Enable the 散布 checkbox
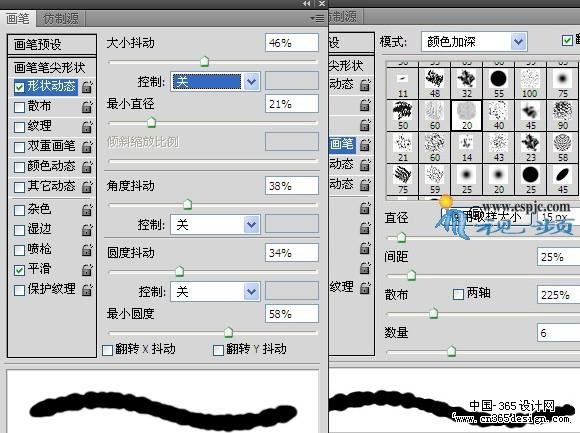580x433 pixels. [19, 107]
